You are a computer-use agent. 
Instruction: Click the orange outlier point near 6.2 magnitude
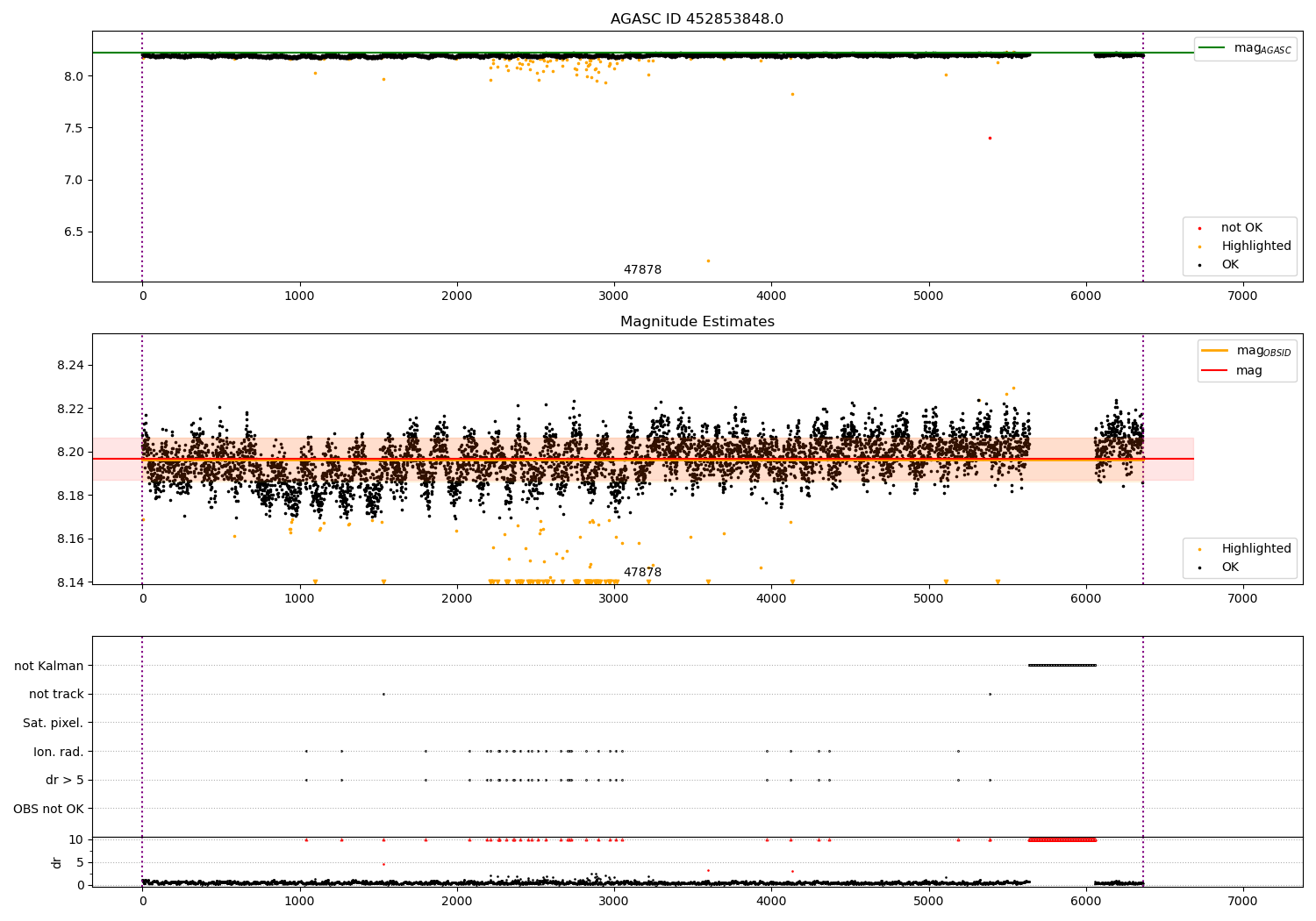pos(708,261)
